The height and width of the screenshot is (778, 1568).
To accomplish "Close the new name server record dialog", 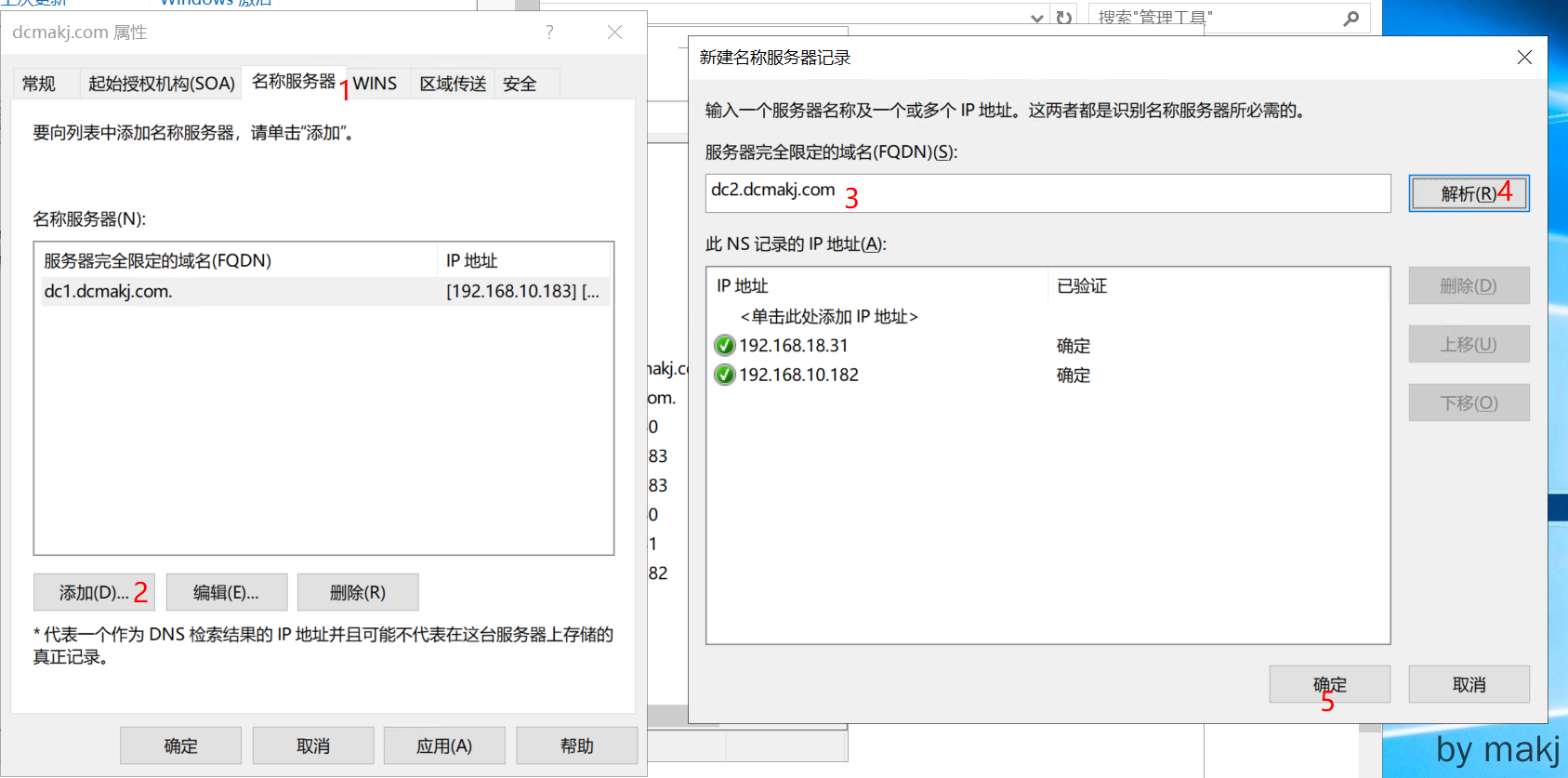I will click(x=1524, y=58).
